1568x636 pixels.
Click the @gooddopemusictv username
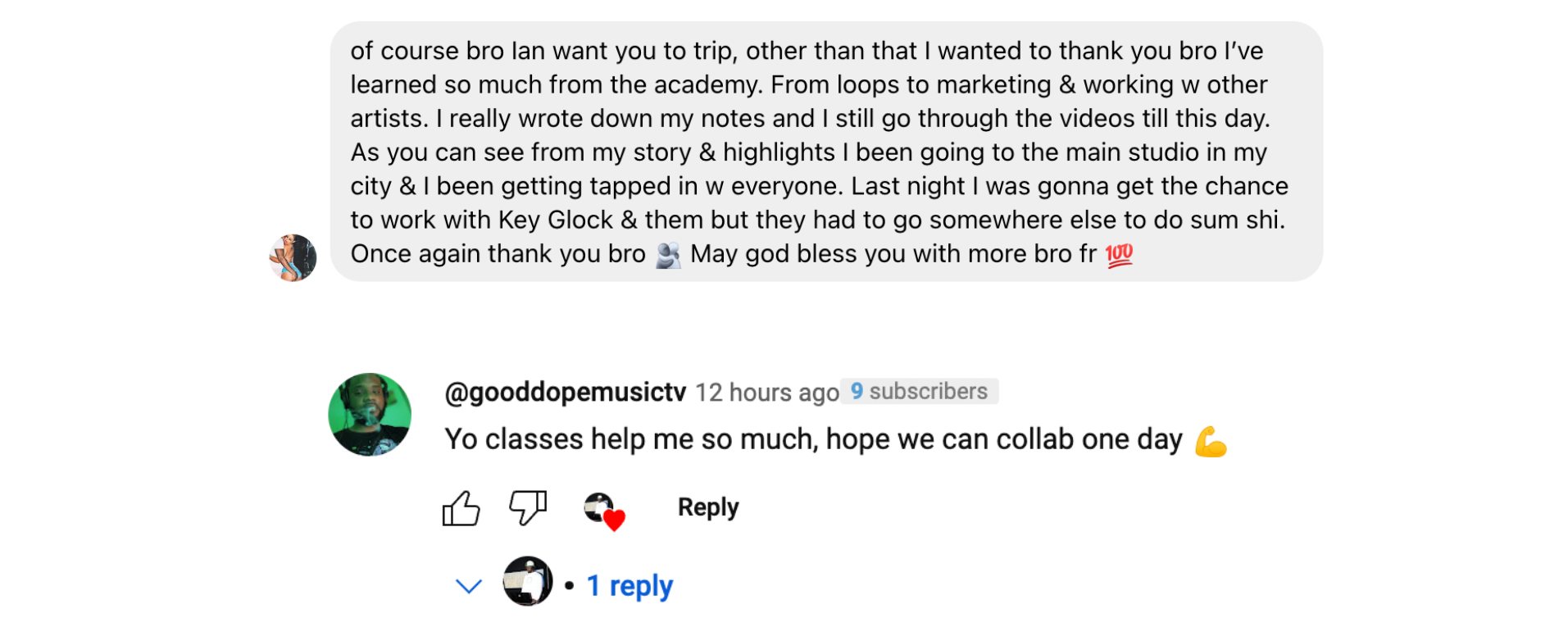(x=565, y=393)
